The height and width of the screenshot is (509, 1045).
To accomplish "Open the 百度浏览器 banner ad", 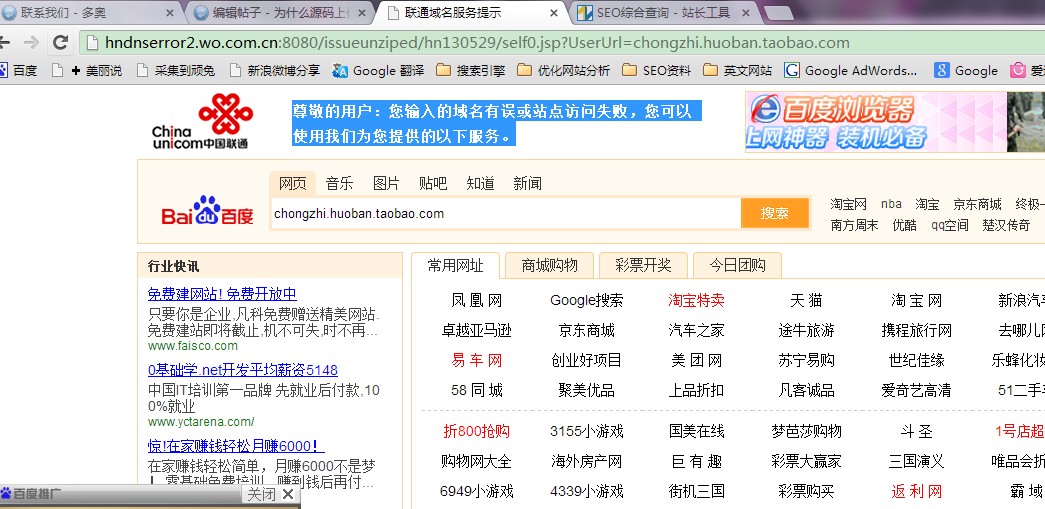I will tap(895, 122).
